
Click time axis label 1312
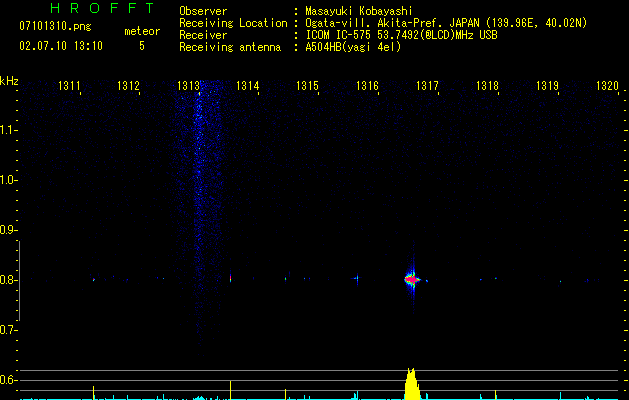point(128,86)
